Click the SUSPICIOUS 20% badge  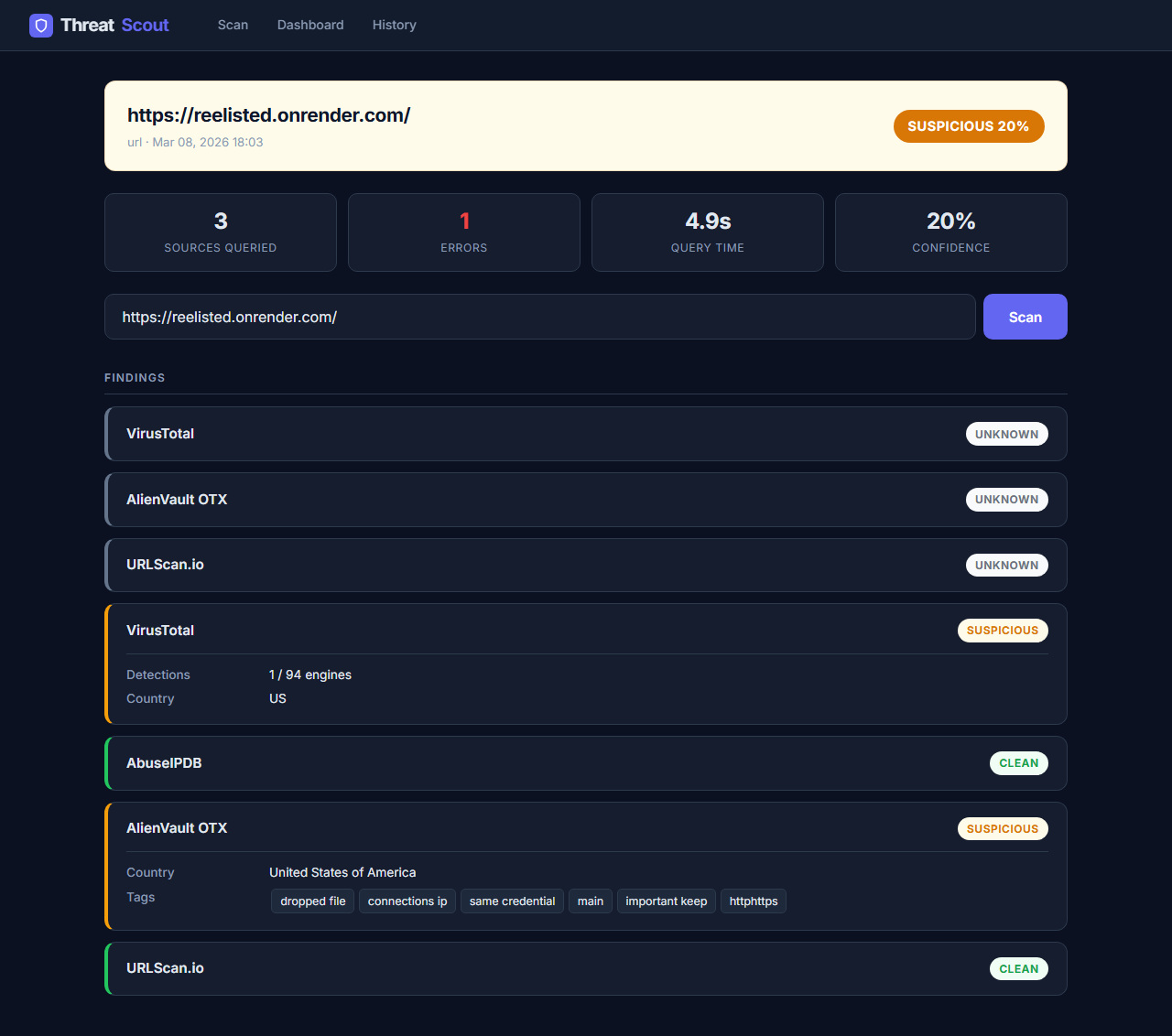click(x=969, y=126)
